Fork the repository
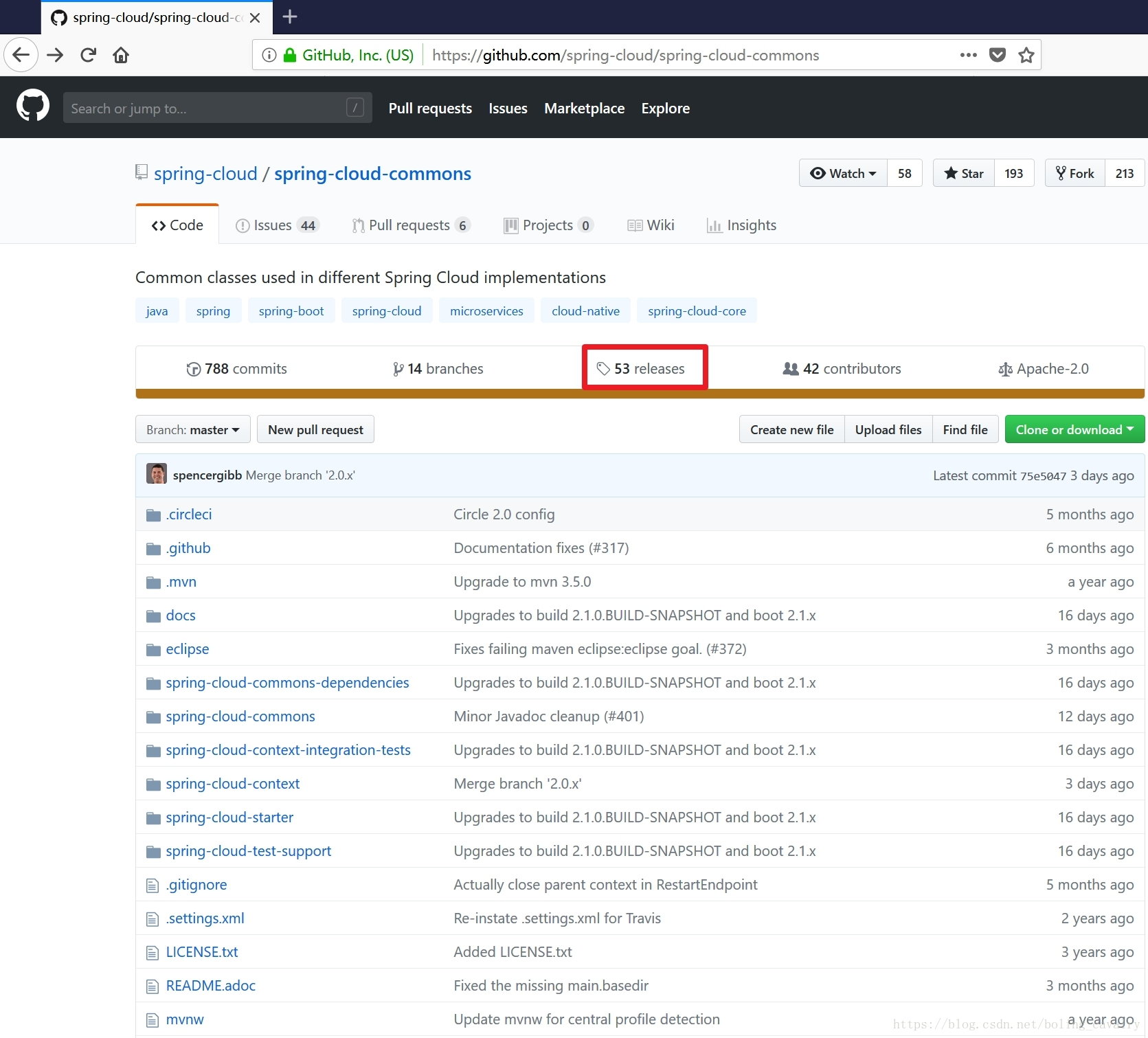1148x1038 pixels. coord(1075,173)
